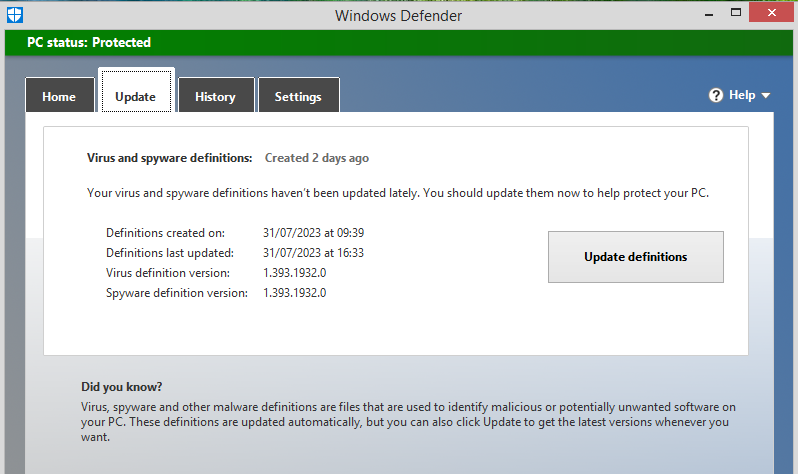Click the green PC status Protected banner

399,42
